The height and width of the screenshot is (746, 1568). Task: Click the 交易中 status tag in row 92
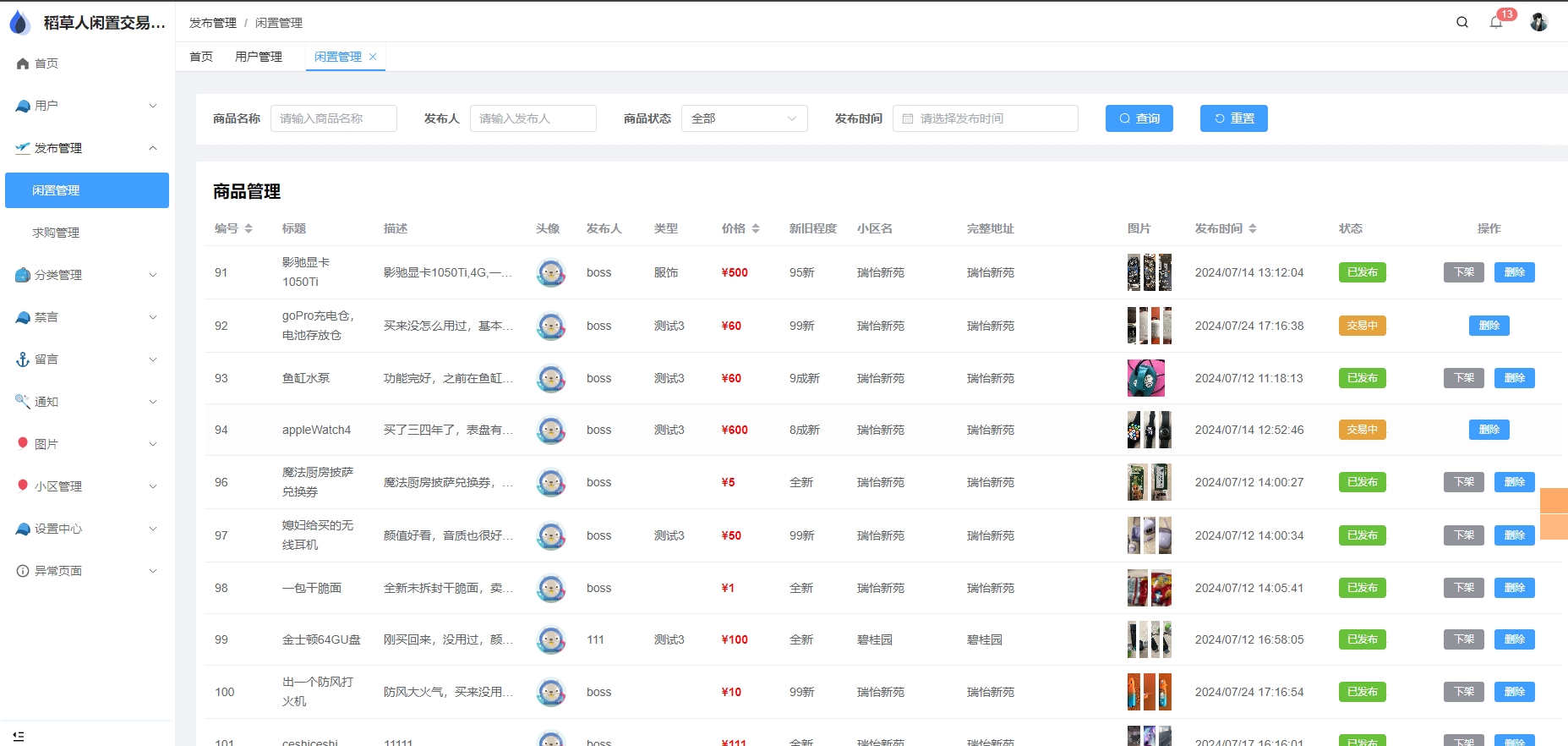point(1363,326)
